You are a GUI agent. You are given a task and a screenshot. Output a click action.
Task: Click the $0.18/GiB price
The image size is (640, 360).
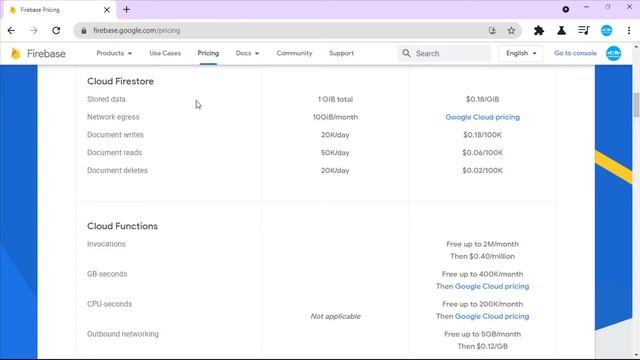pos(482,99)
